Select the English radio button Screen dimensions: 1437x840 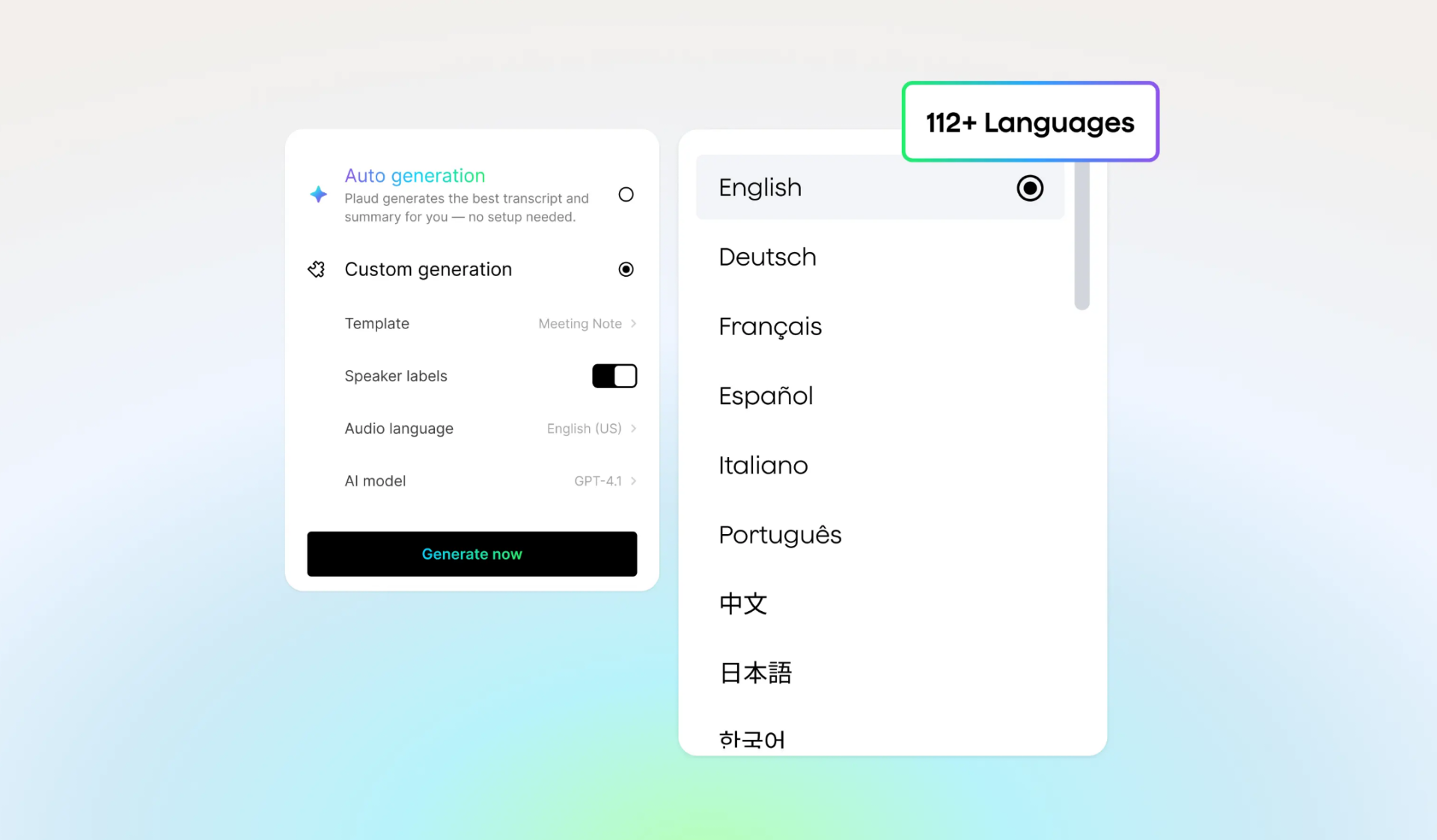pyautogui.click(x=1029, y=188)
